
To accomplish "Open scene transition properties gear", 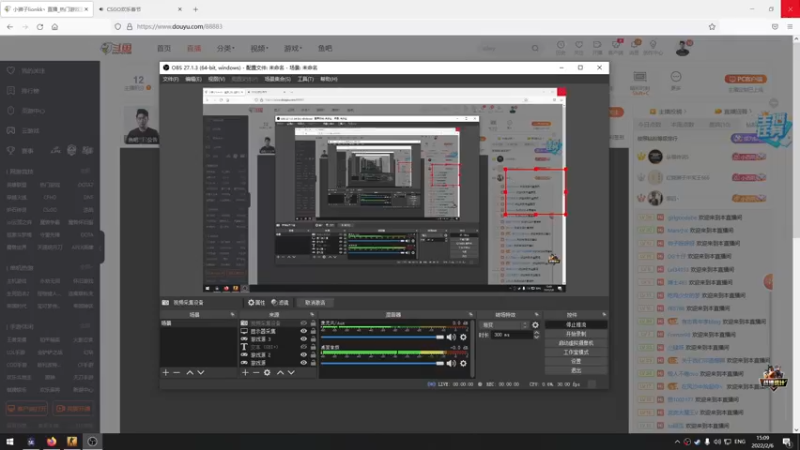I will tap(535, 325).
